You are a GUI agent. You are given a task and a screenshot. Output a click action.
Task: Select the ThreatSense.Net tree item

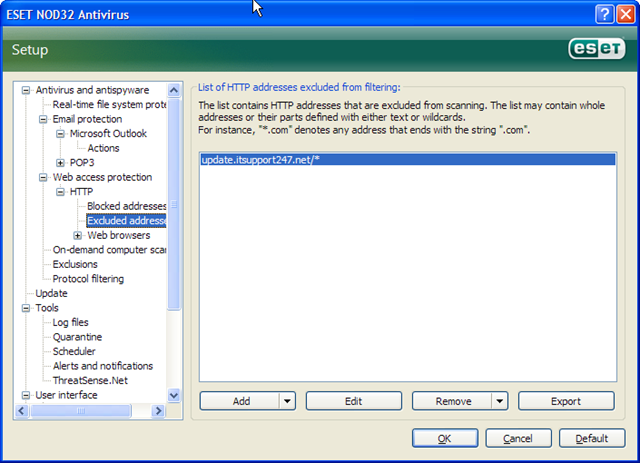pos(90,381)
